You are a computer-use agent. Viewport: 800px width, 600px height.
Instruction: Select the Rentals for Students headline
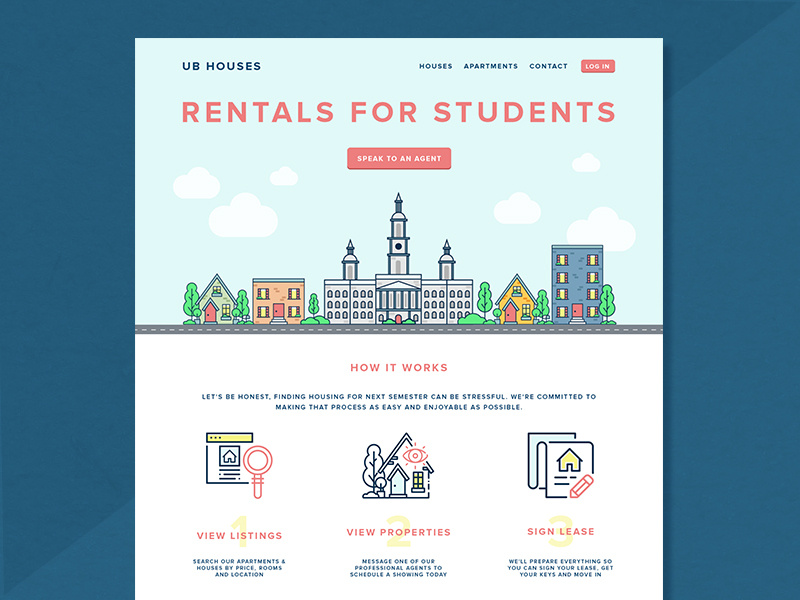[x=399, y=112]
